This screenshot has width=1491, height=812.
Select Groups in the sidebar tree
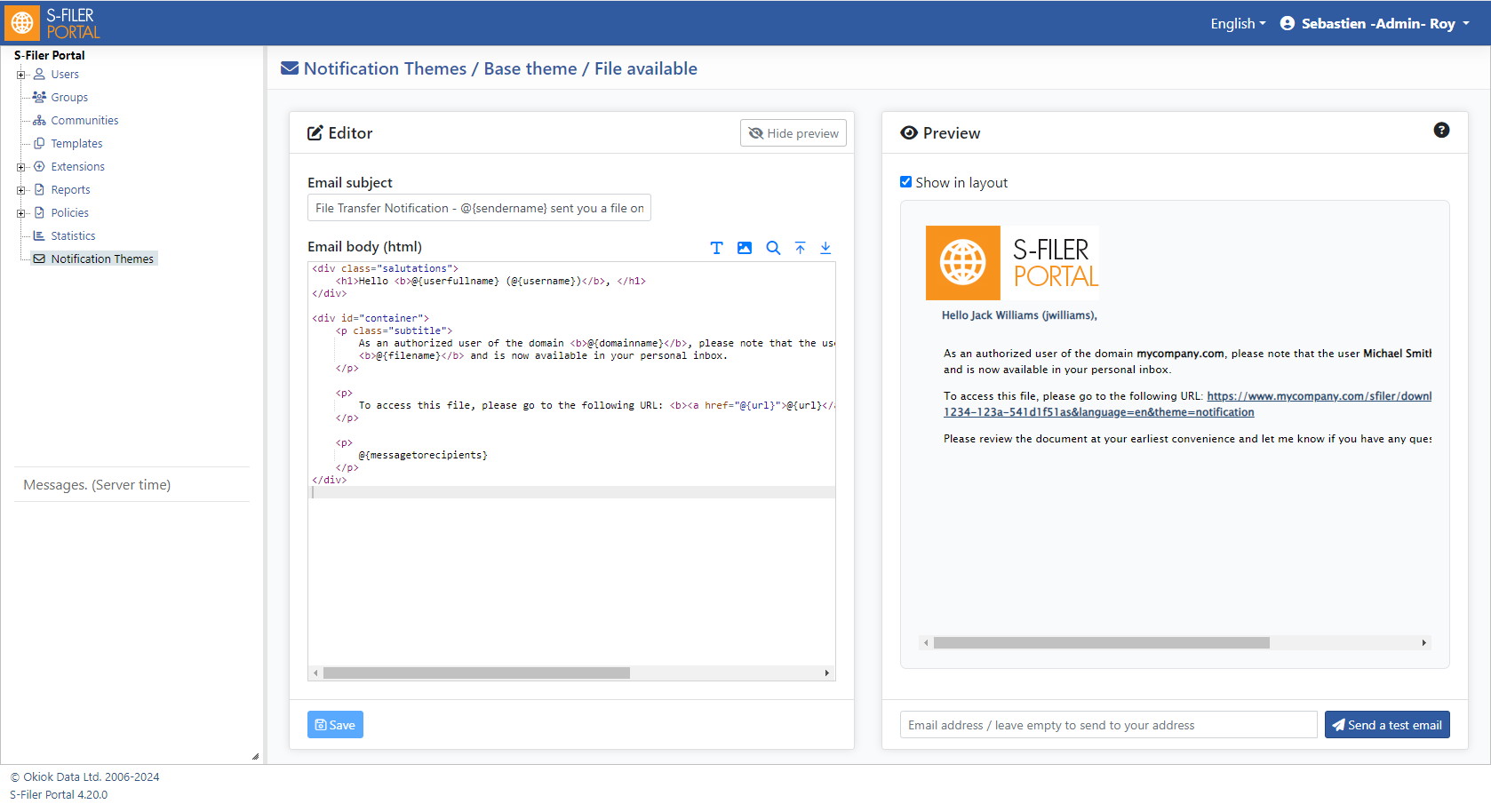pos(69,97)
